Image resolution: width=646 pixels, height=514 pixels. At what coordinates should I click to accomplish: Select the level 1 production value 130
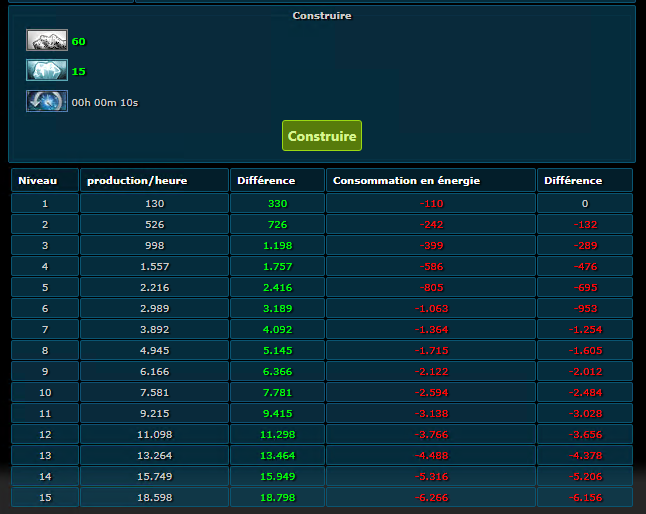click(154, 203)
